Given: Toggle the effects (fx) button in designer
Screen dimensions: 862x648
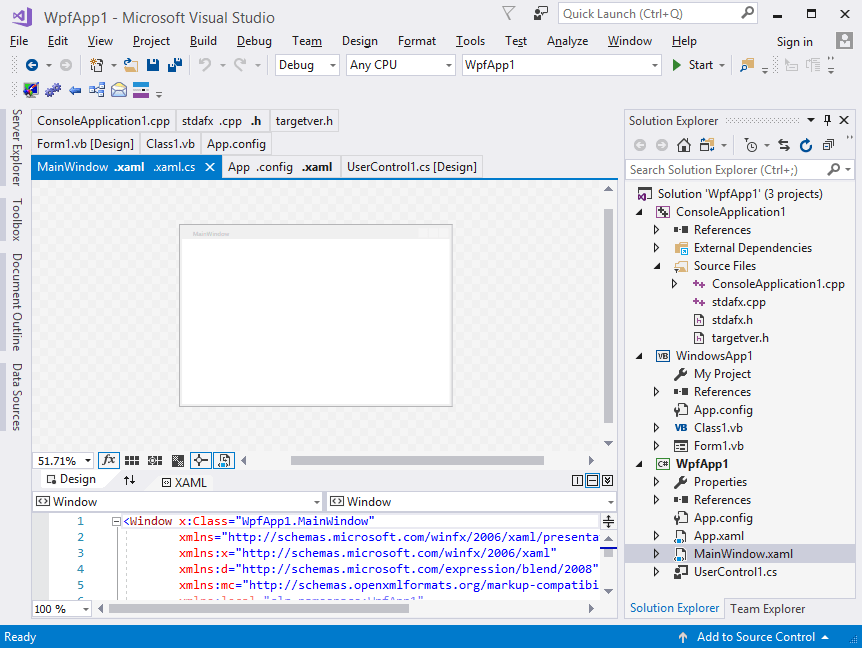Looking at the screenshot, I should [x=108, y=461].
